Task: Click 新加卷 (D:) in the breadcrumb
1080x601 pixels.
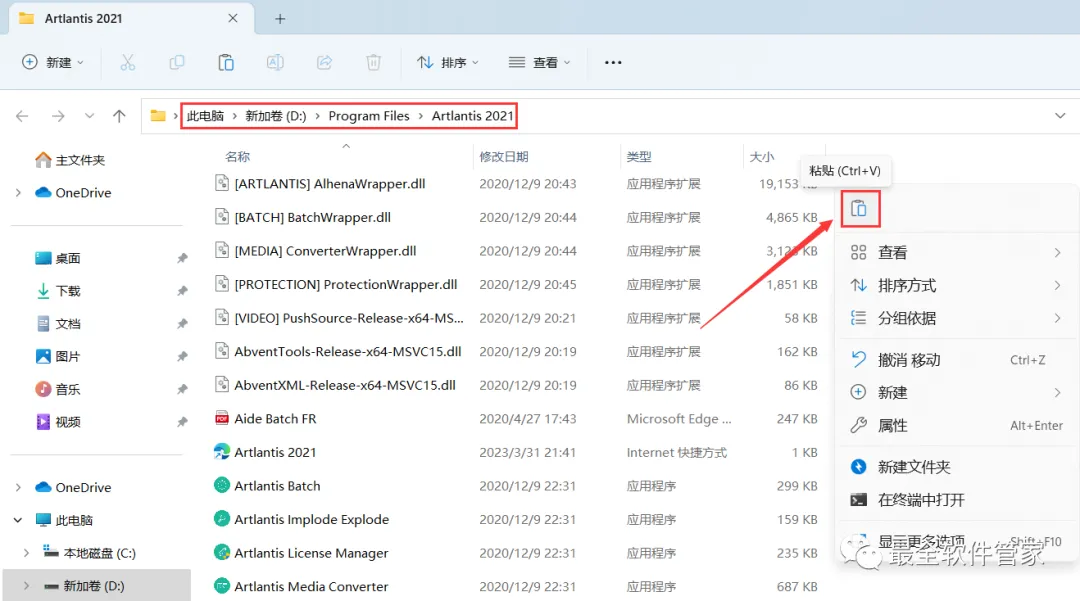Action: tap(276, 116)
